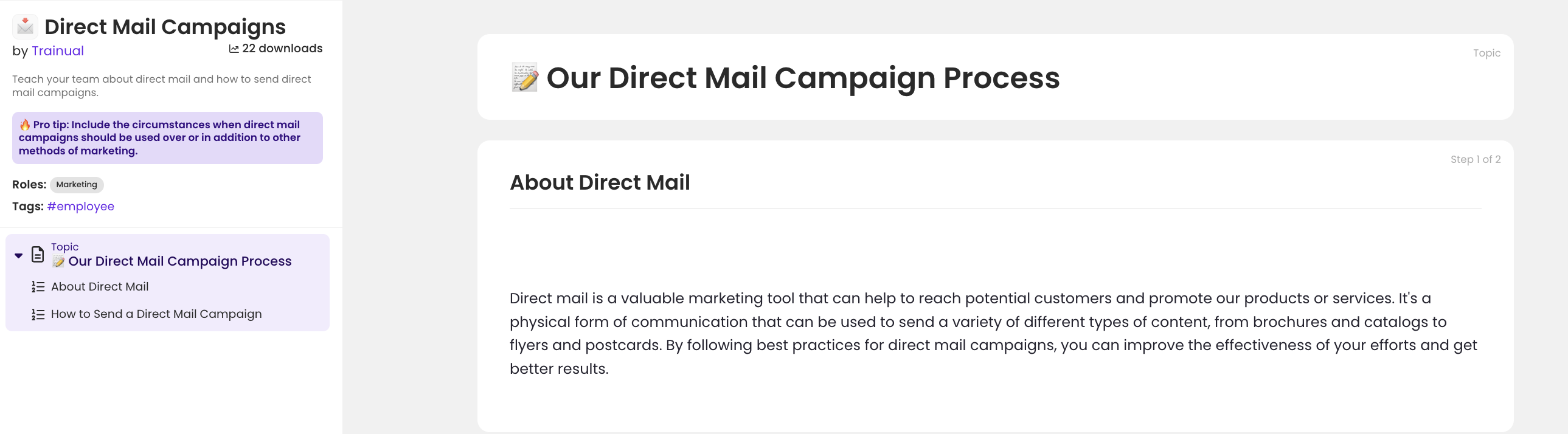Screen dimensions: 1568x434
Task: Click the About Direct Mail section heading
Action: point(600,182)
